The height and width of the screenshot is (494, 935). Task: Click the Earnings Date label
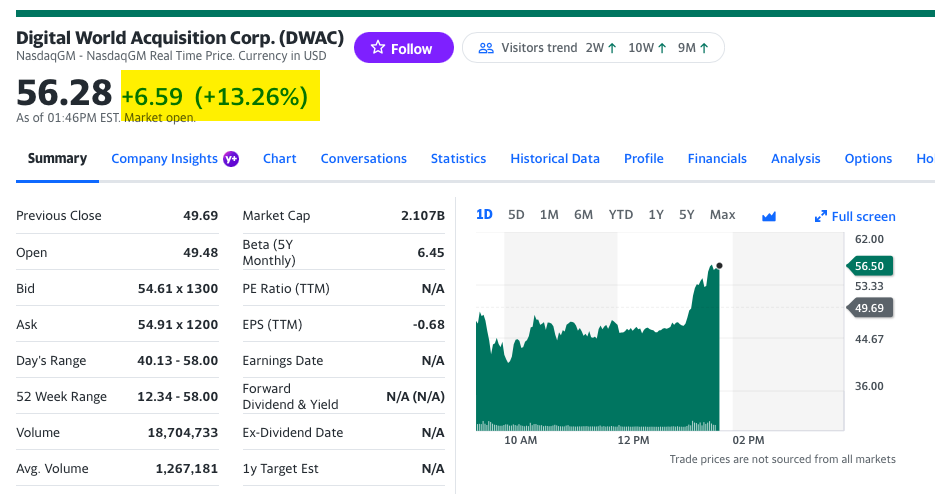[x=283, y=361]
